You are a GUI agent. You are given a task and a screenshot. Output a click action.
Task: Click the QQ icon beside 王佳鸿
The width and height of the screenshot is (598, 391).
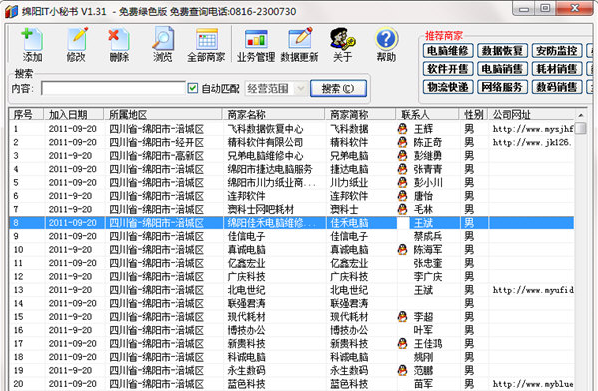(402, 344)
